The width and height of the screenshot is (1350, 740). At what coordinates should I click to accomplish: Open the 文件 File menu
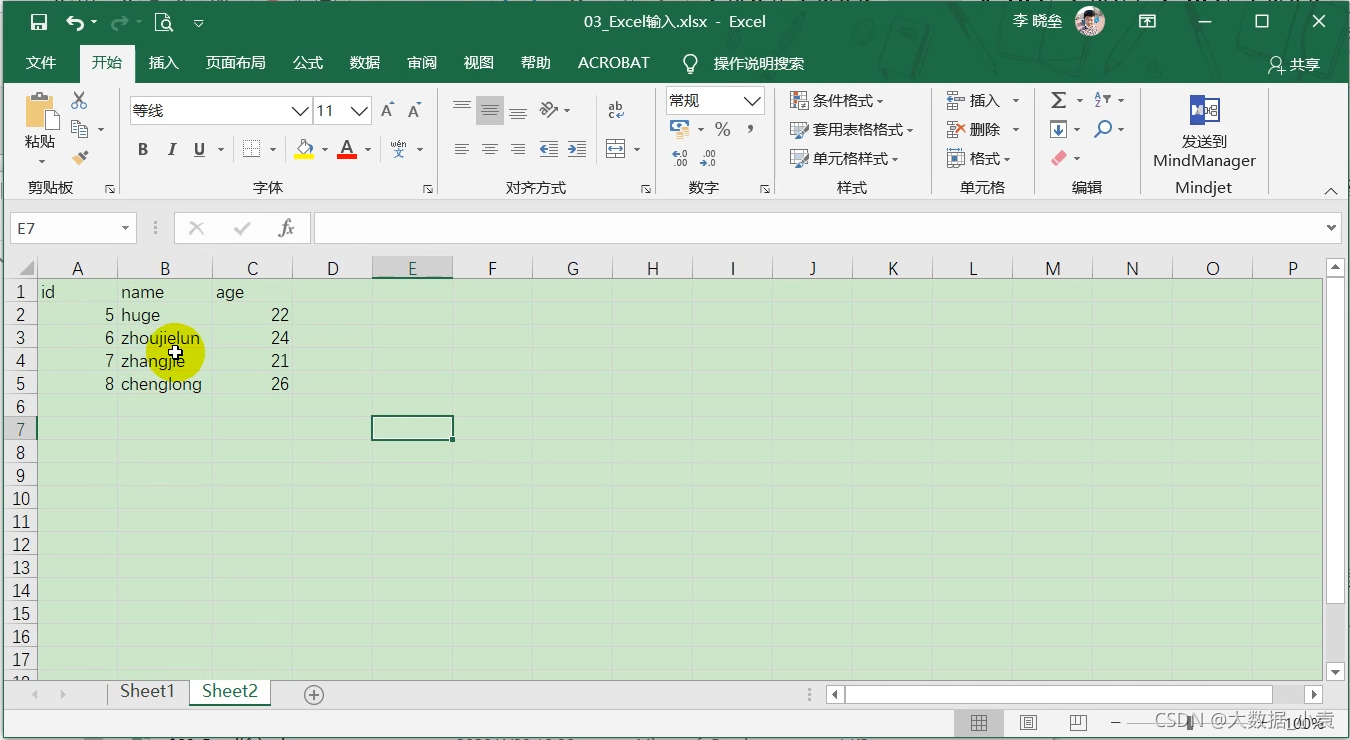[x=41, y=62]
